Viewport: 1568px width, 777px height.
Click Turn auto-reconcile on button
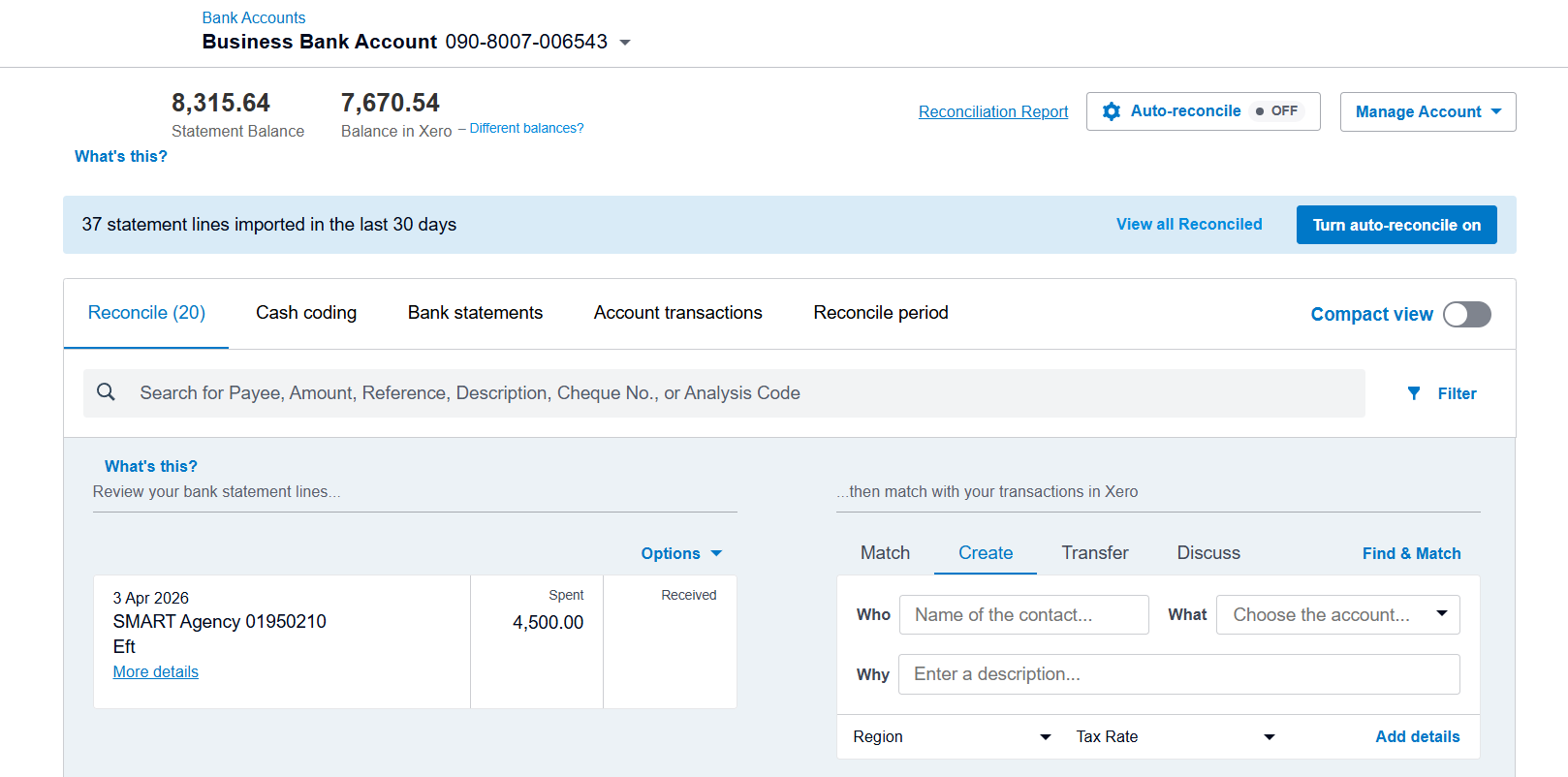[x=1396, y=225]
